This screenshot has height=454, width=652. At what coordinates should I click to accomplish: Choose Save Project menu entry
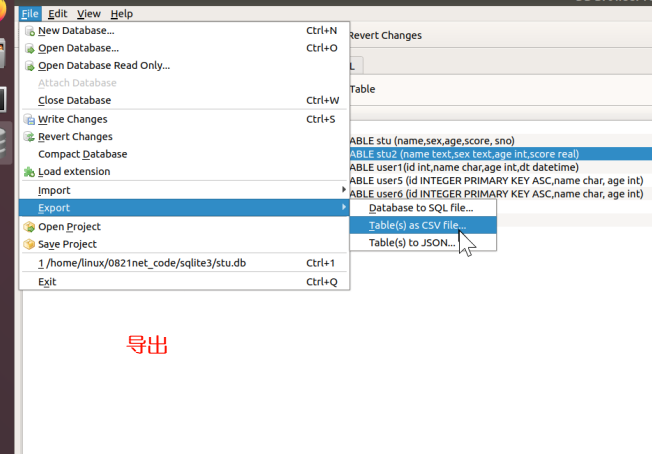click(184, 244)
